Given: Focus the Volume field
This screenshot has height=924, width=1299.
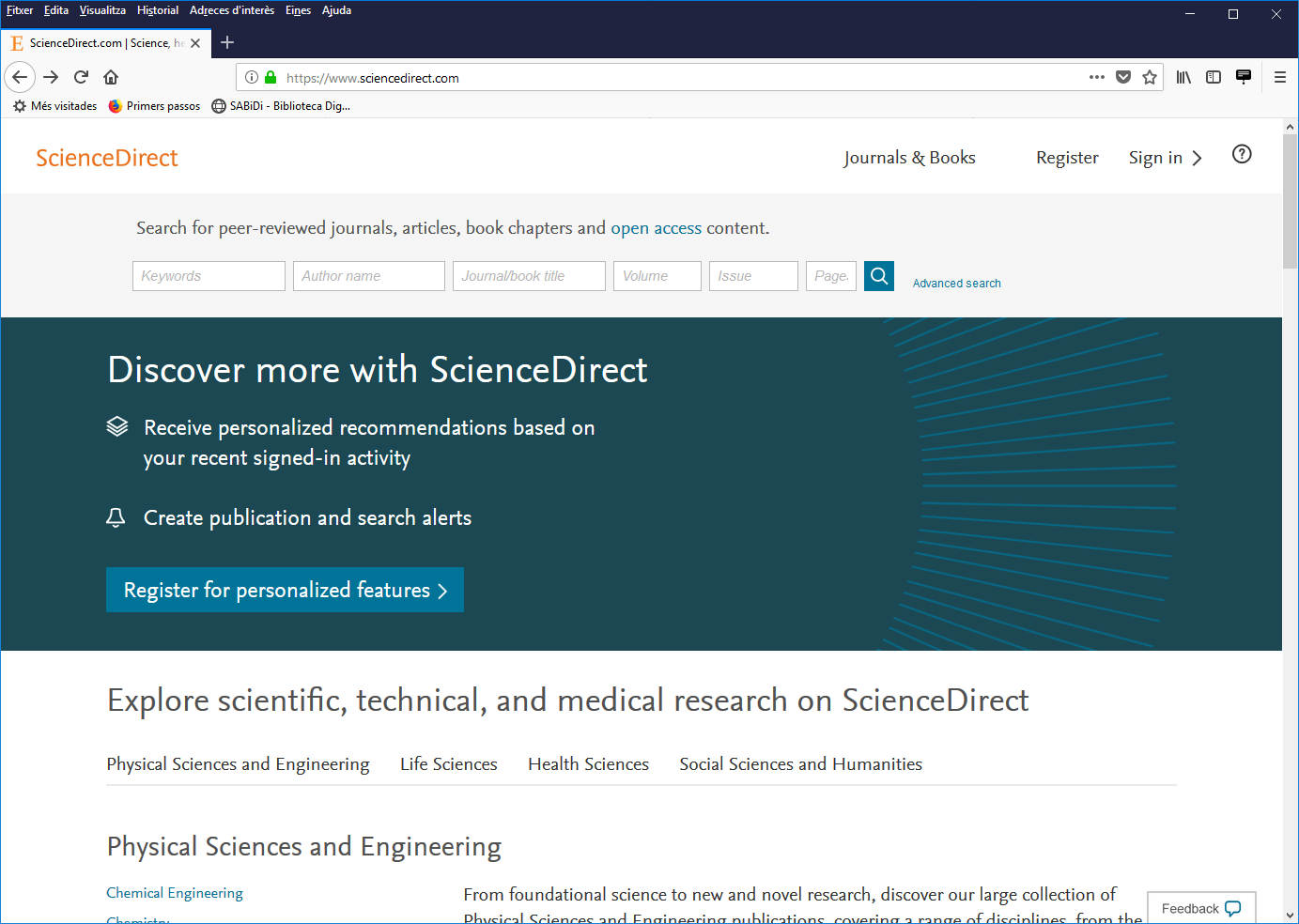Looking at the screenshot, I should (x=657, y=276).
